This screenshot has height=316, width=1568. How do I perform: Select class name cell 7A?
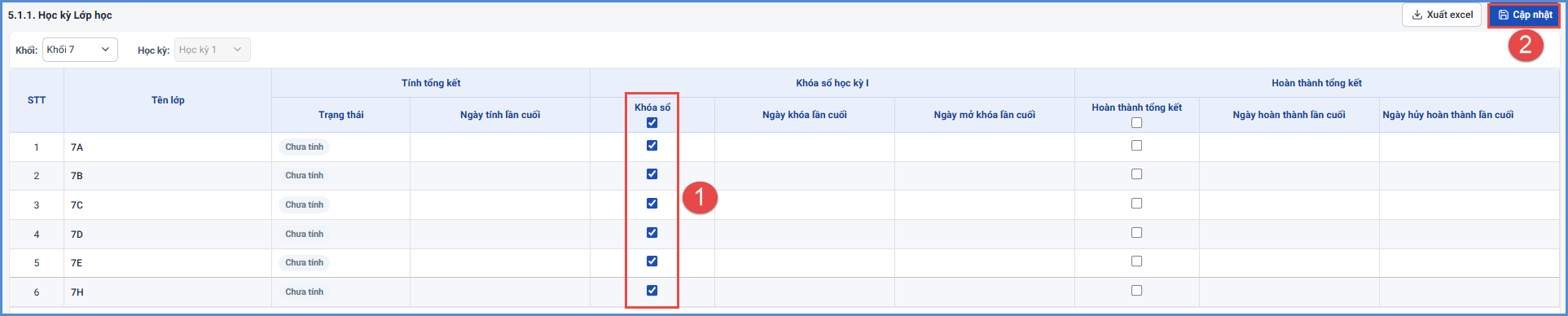click(x=168, y=147)
